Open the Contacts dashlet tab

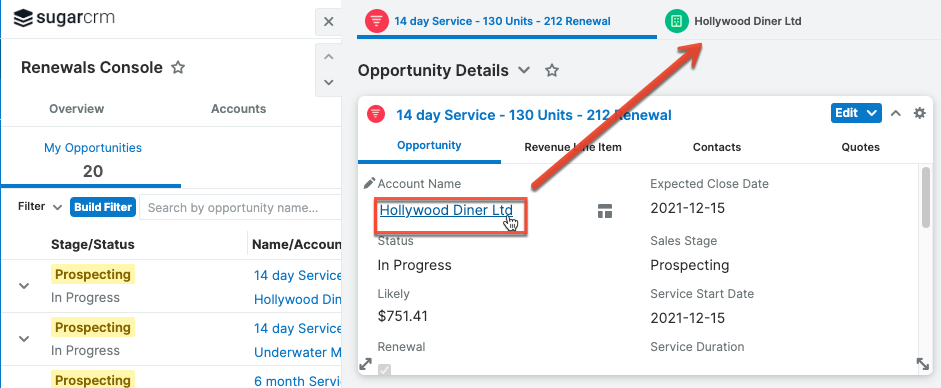[717, 147]
